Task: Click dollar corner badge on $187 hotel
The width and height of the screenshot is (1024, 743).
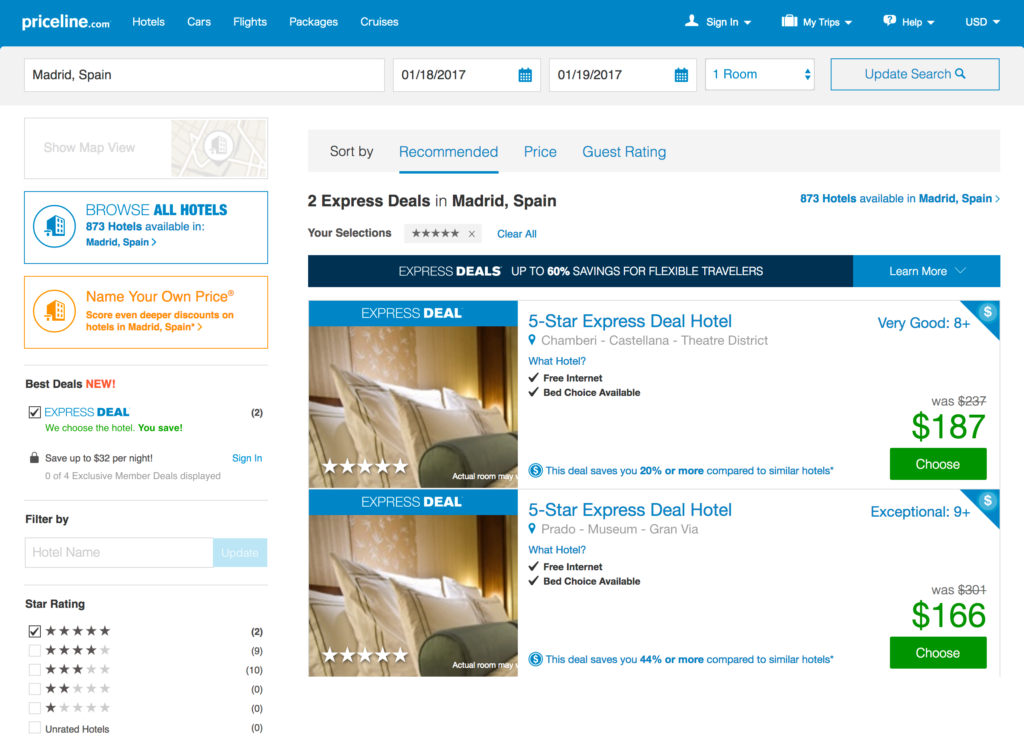Action: 987,313
